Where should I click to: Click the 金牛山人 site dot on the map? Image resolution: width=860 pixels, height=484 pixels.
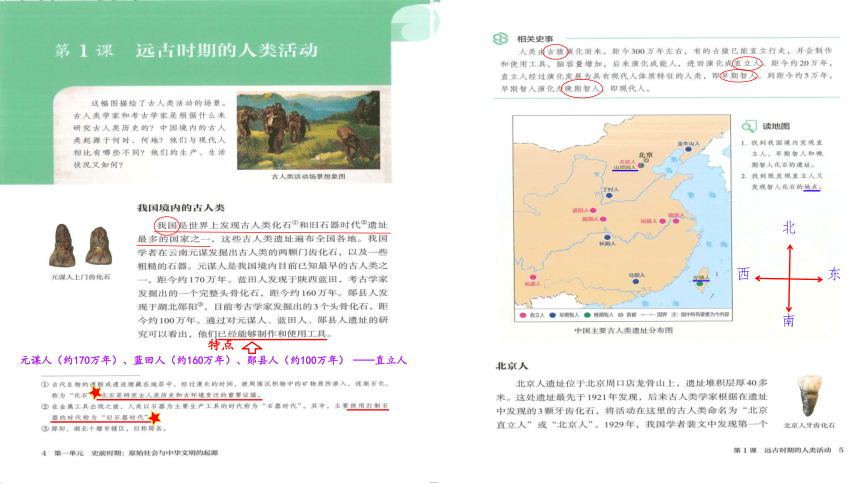[x=688, y=149]
